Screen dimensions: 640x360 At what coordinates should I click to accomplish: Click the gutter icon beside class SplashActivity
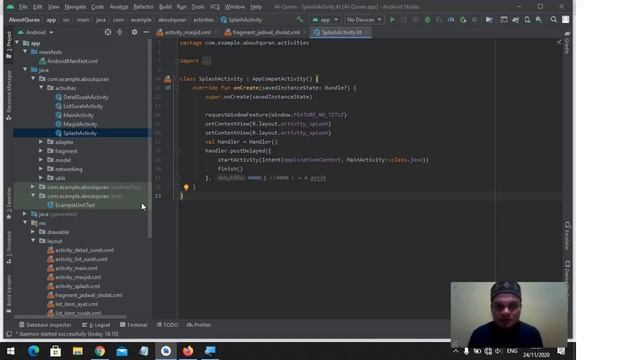[168, 79]
